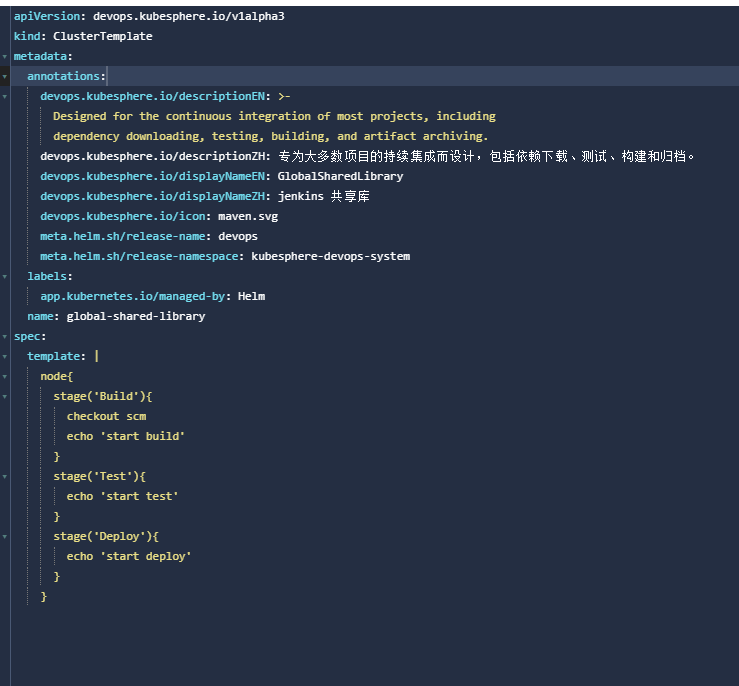The height and width of the screenshot is (686, 739).
Task: Collapse the descriptionEN fold arrow
Action: (5, 97)
